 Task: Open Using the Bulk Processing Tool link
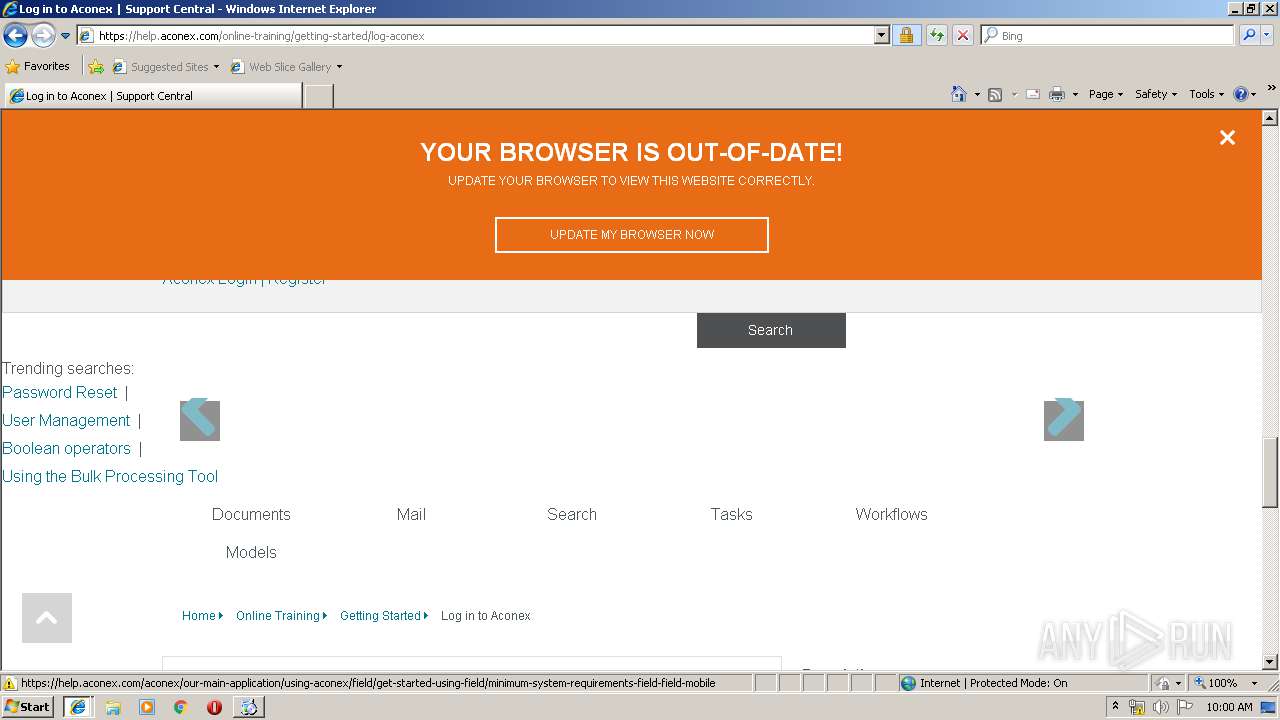tap(110, 476)
